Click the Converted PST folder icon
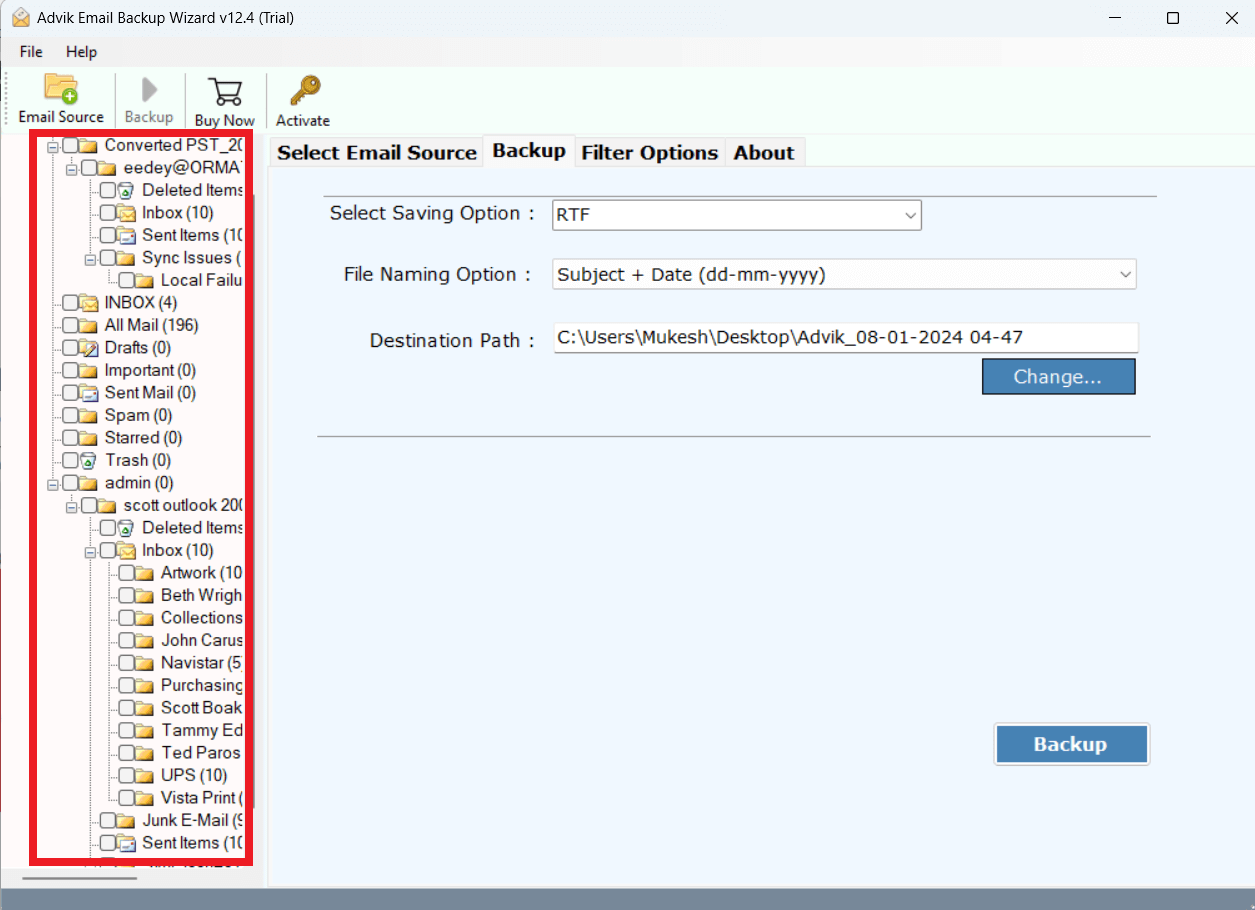 point(89,145)
